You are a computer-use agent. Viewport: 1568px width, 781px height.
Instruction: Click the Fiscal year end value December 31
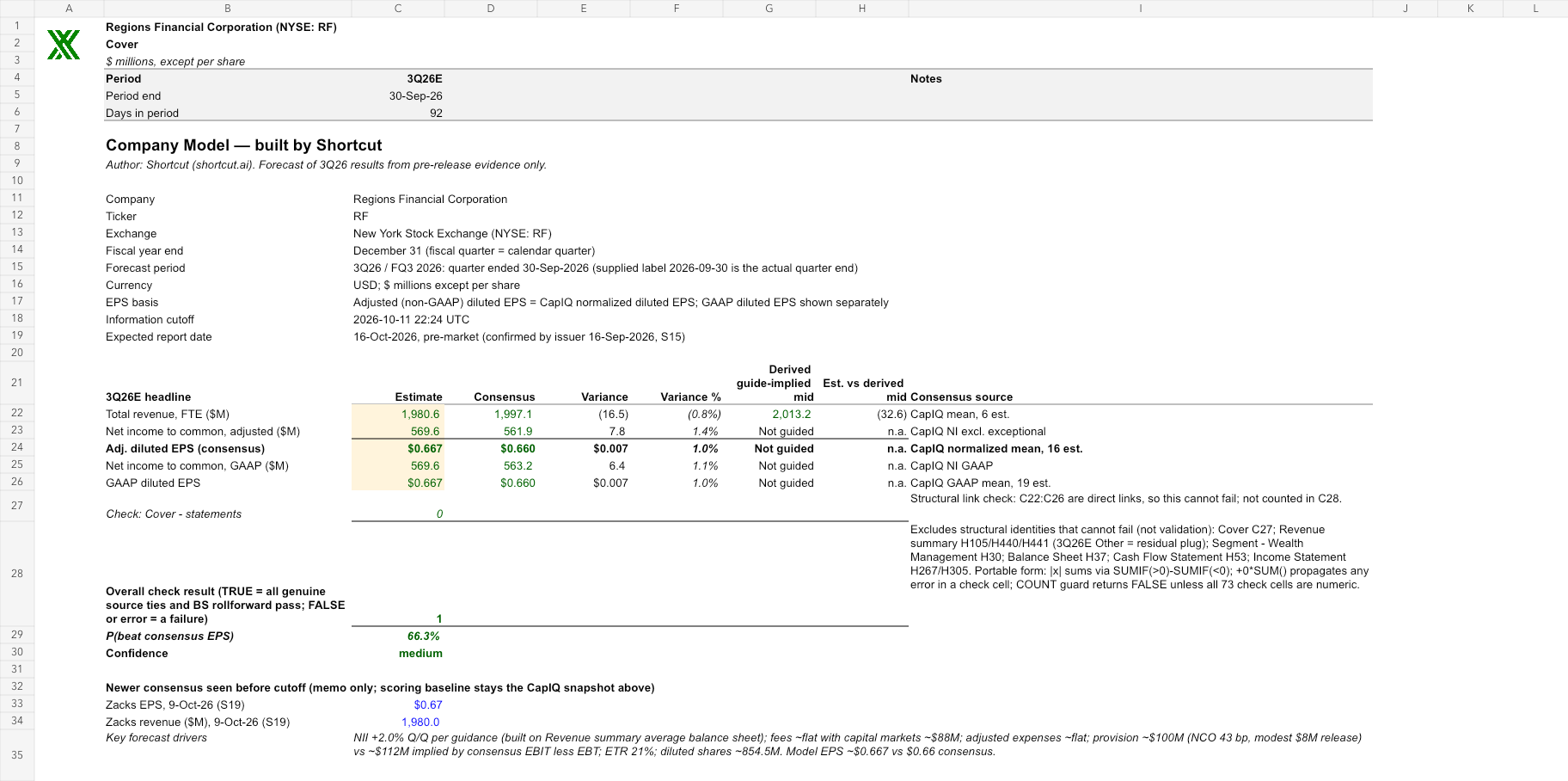pos(474,250)
